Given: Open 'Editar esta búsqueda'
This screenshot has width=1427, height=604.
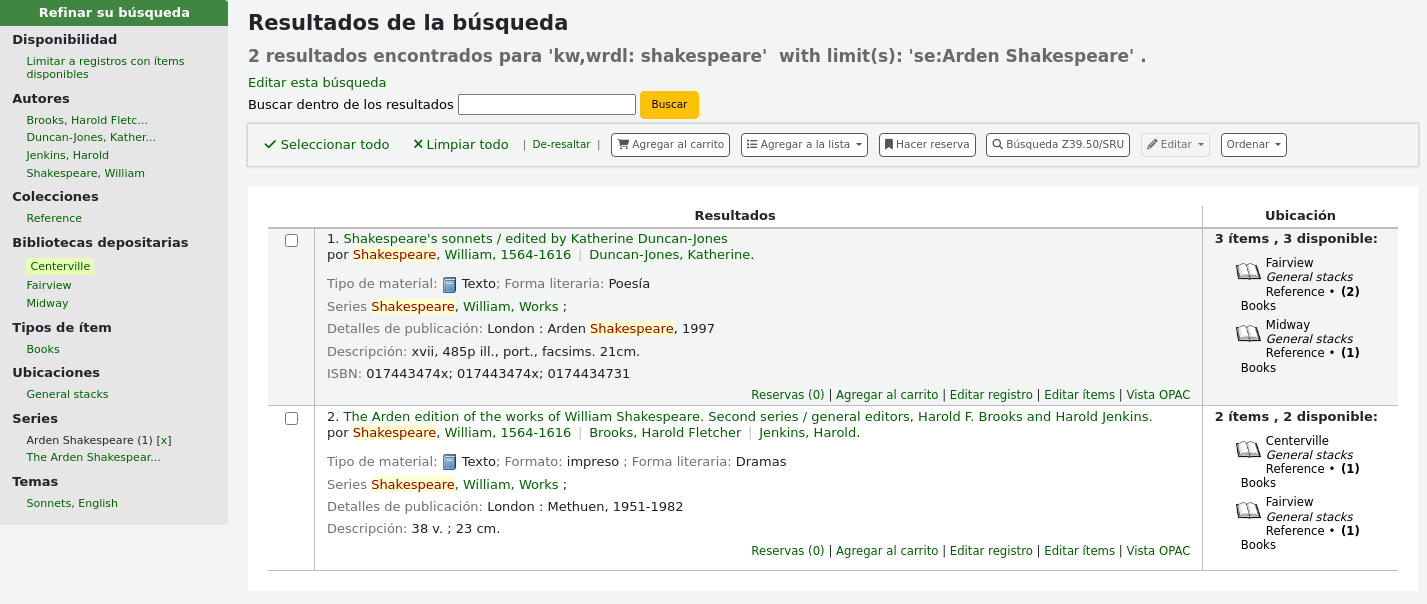Looking at the screenshot, I should (x=316, y=82).
